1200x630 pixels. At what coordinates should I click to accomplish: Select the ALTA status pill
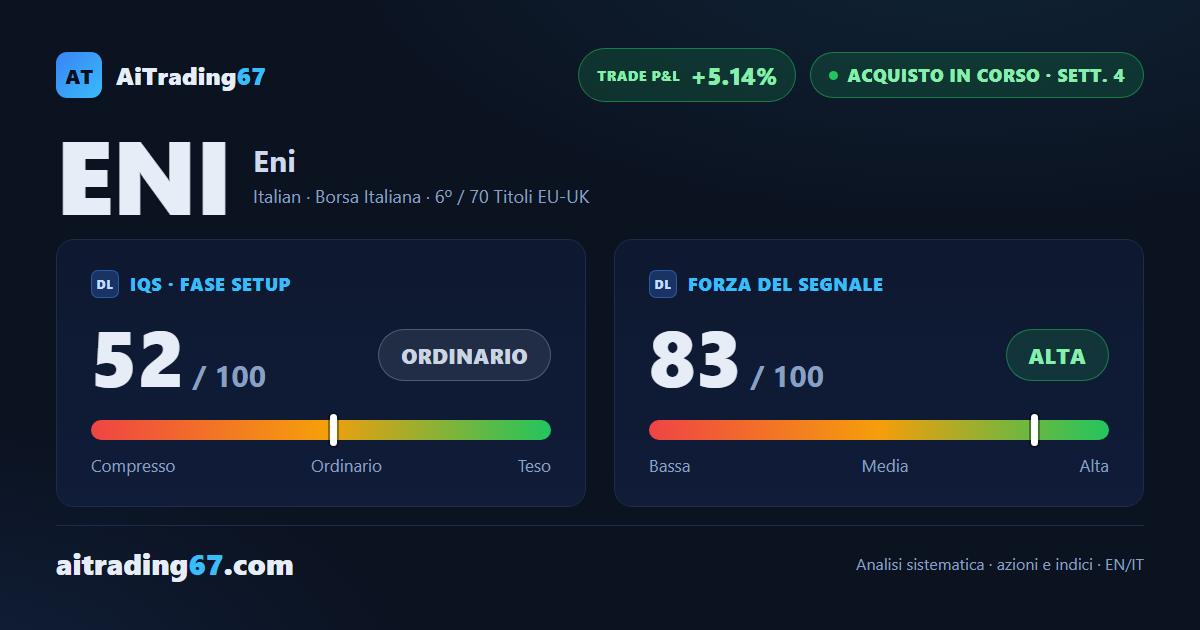tap(1057, 355)
